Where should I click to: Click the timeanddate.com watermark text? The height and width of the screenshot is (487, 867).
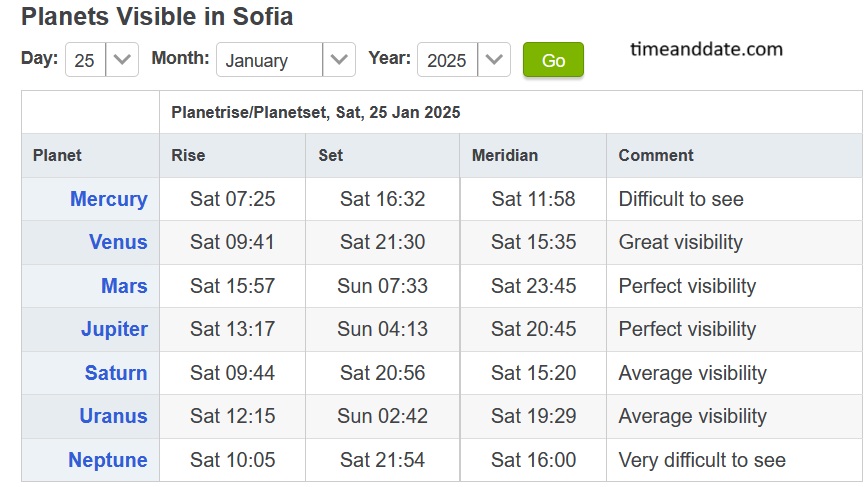coord(707,49)
